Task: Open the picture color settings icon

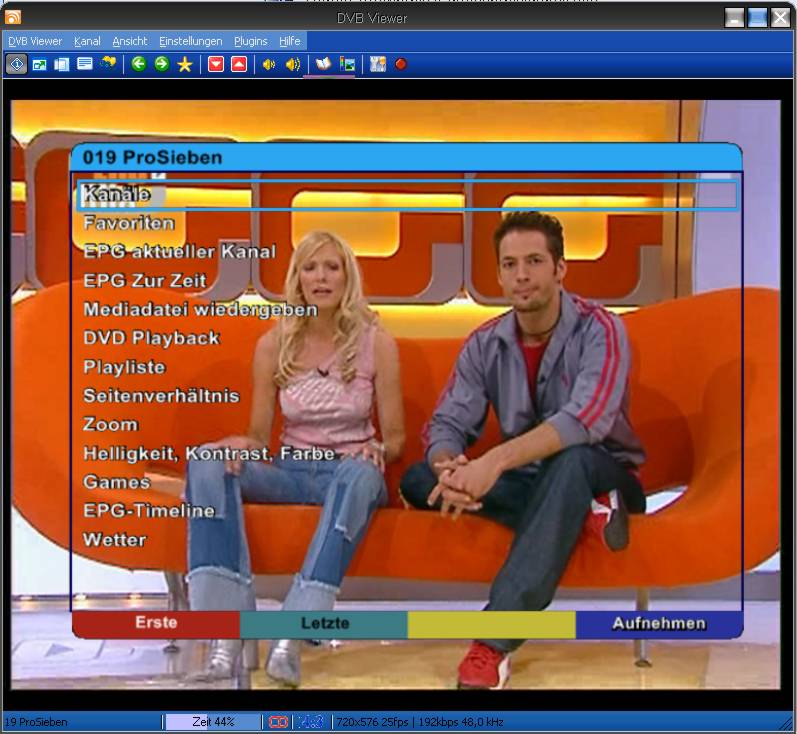Action: [347, 65]
